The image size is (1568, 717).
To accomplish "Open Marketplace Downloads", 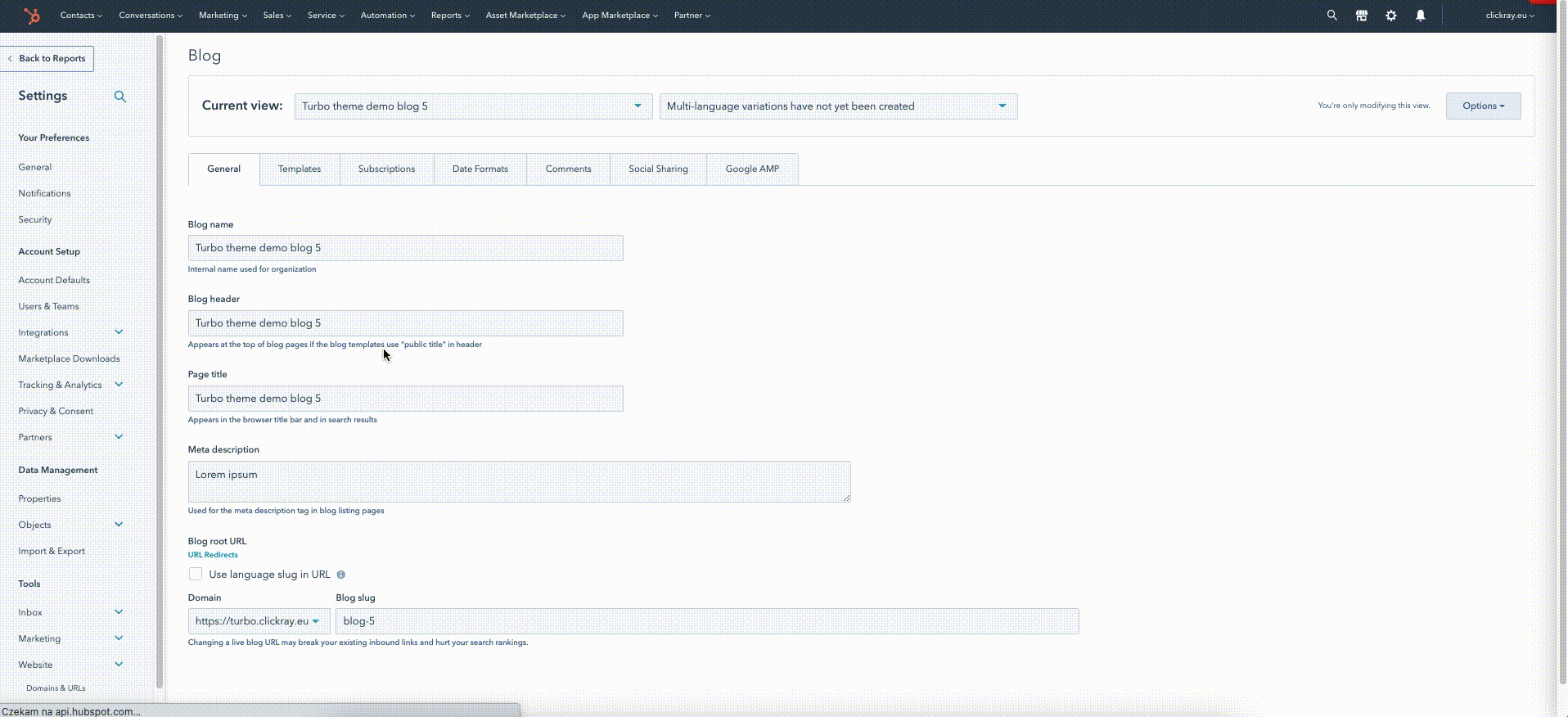I will click(x=69, y=358).
